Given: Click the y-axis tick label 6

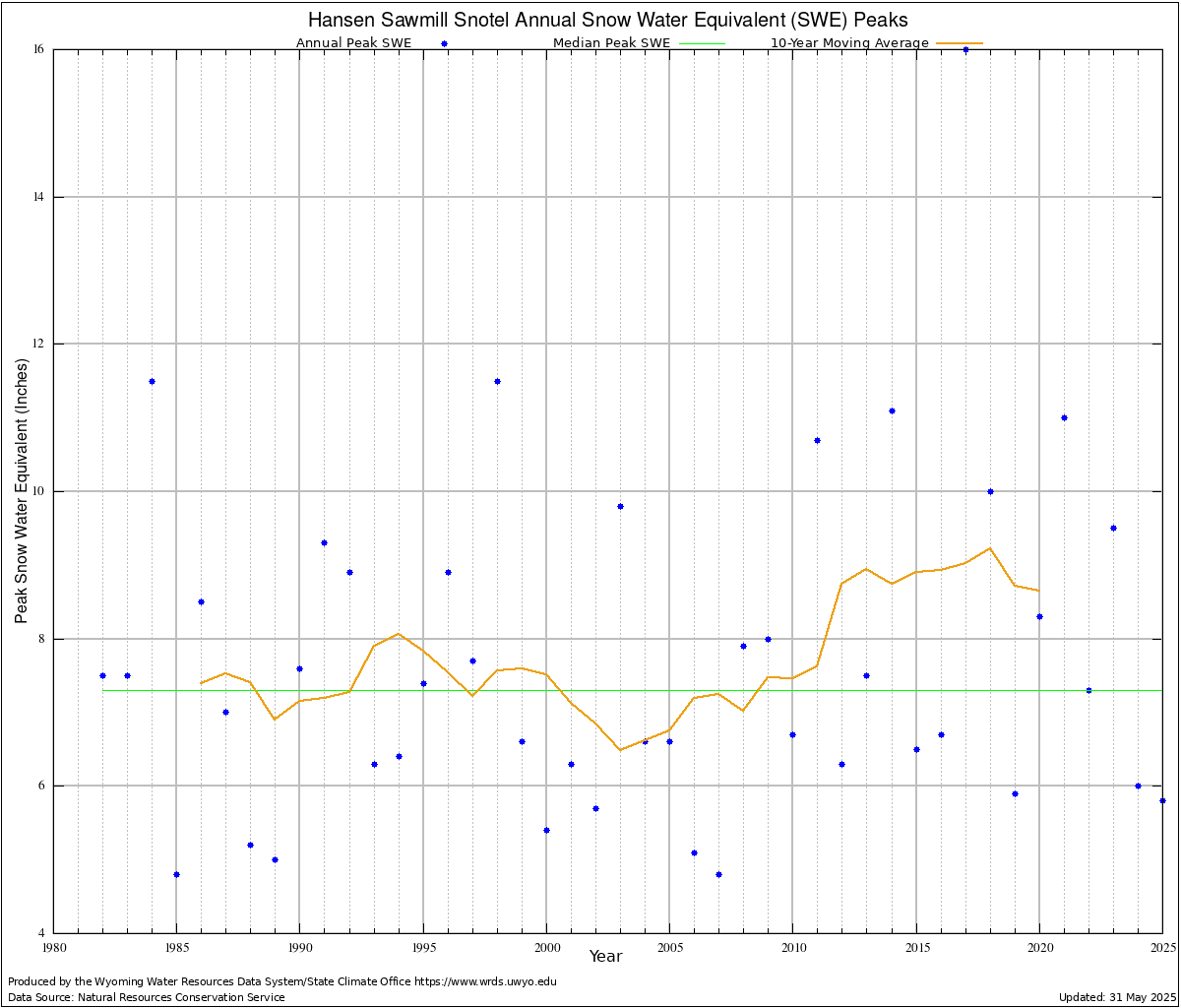Looking at the screenshot, I should (x=42, y=786).
